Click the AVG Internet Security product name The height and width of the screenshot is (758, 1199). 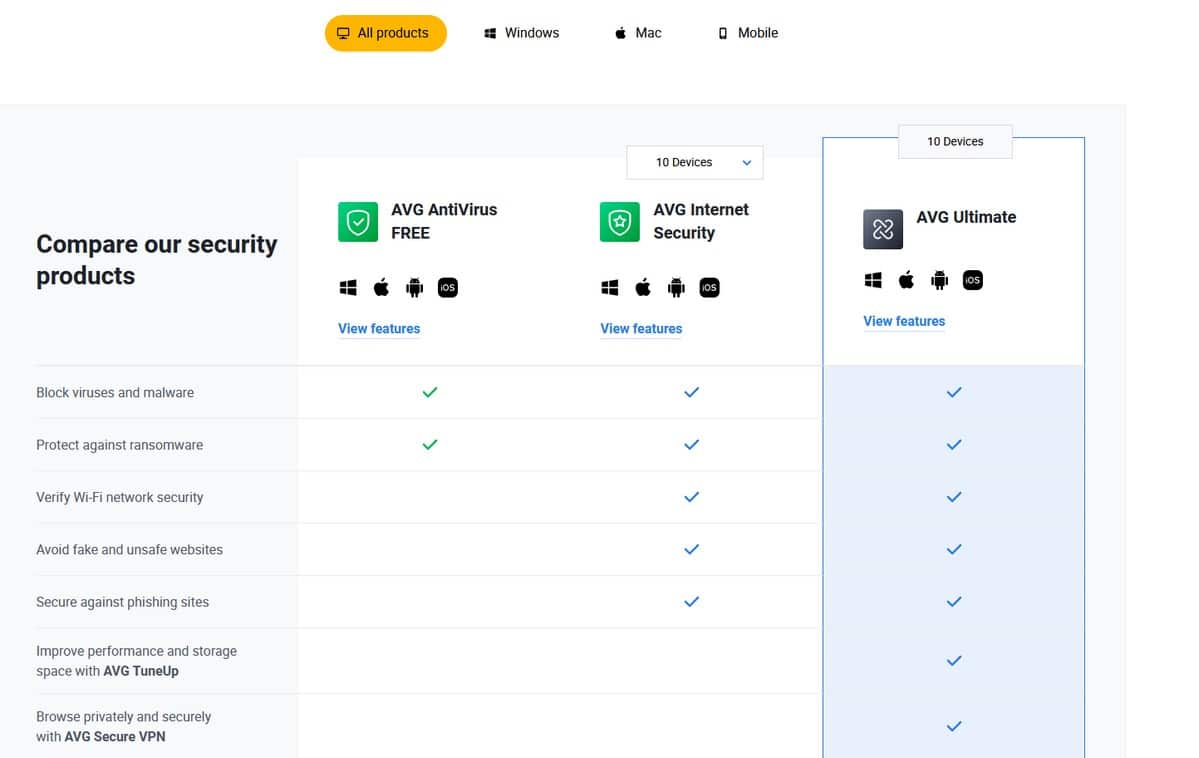coord(701,221)
